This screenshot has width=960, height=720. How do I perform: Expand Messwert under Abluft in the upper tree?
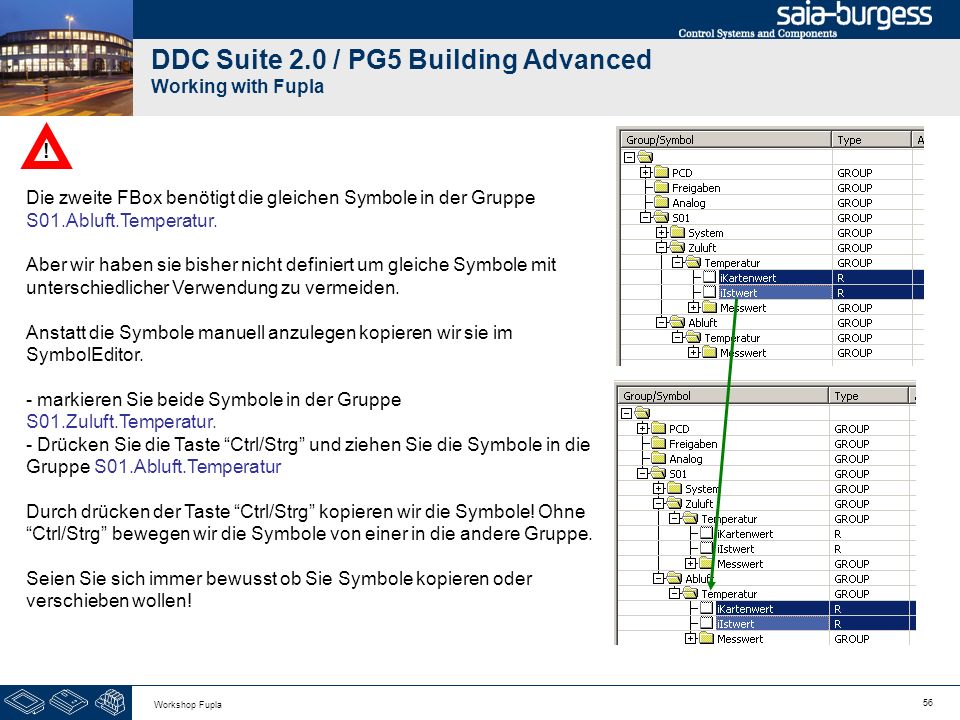(693, 352)
